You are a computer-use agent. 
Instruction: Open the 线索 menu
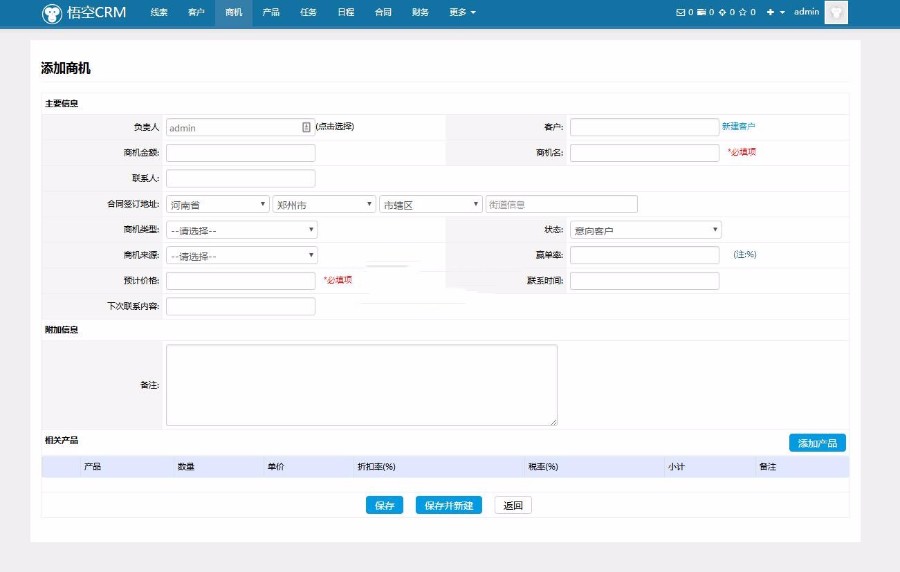(x=159, y=12)
